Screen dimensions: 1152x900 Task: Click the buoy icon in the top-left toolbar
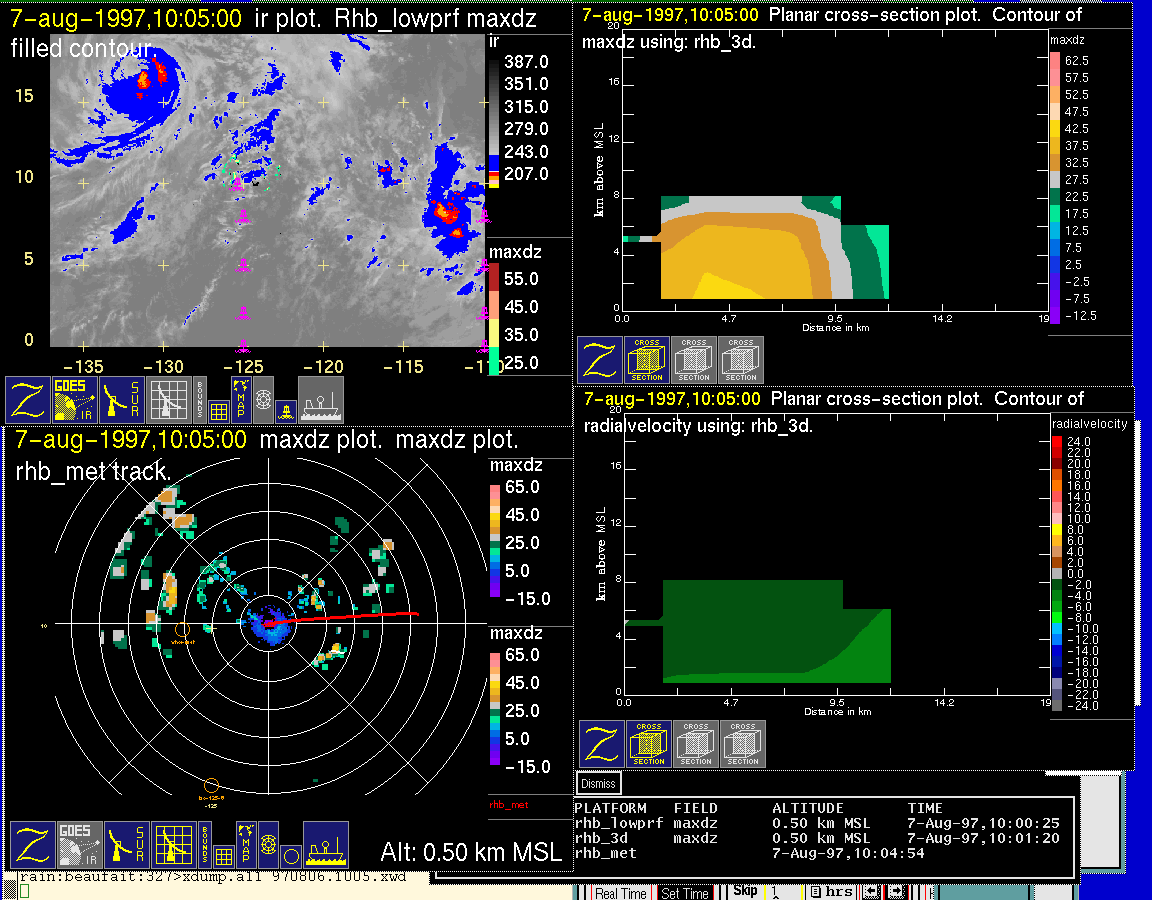coord(284,409)
